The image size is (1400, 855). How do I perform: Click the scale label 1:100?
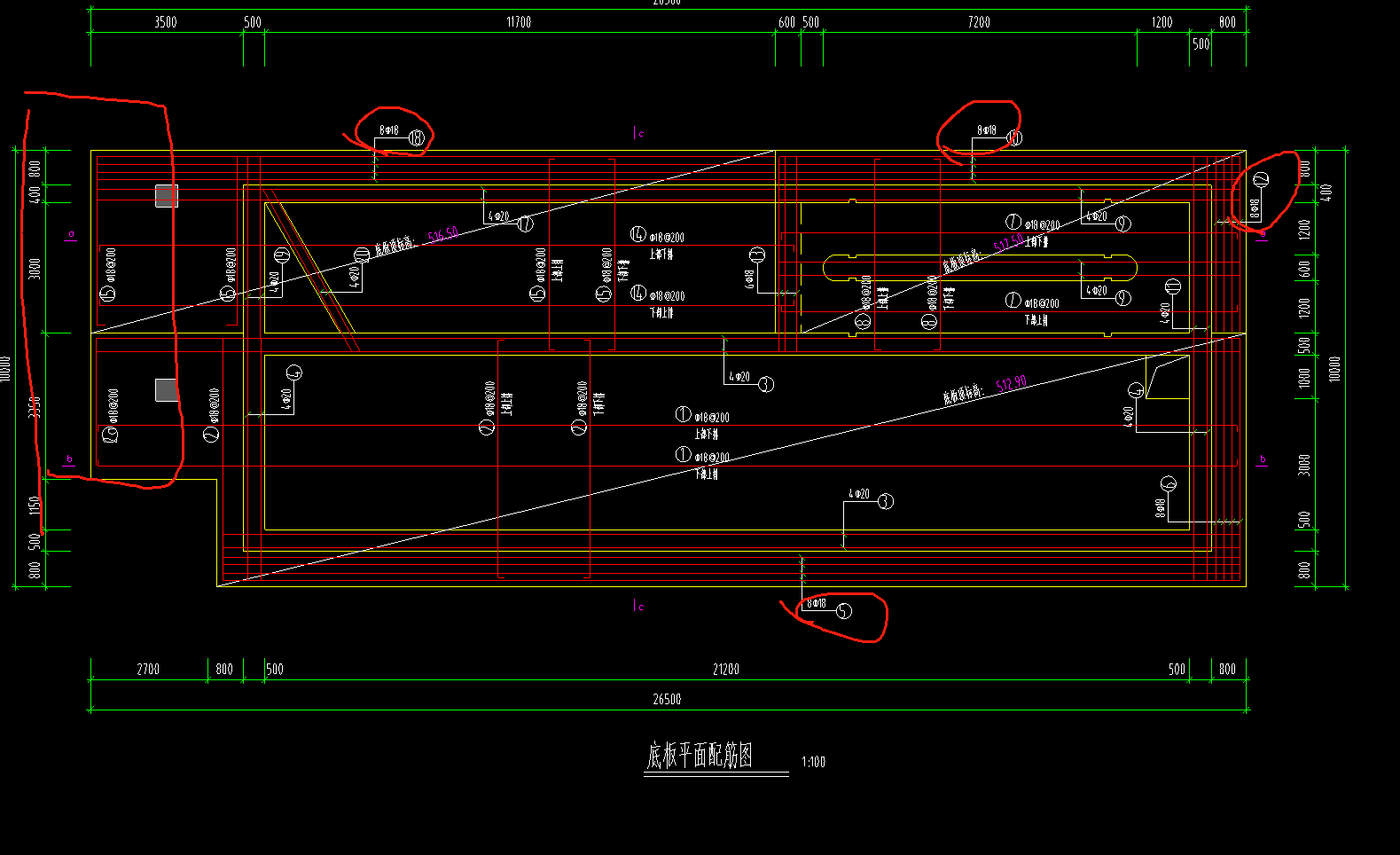pos(813,762)
